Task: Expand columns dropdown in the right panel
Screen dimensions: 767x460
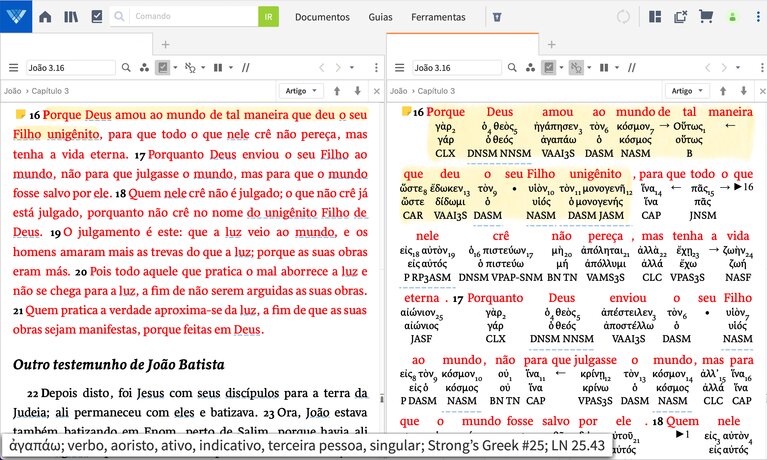Action: point(617,68)
